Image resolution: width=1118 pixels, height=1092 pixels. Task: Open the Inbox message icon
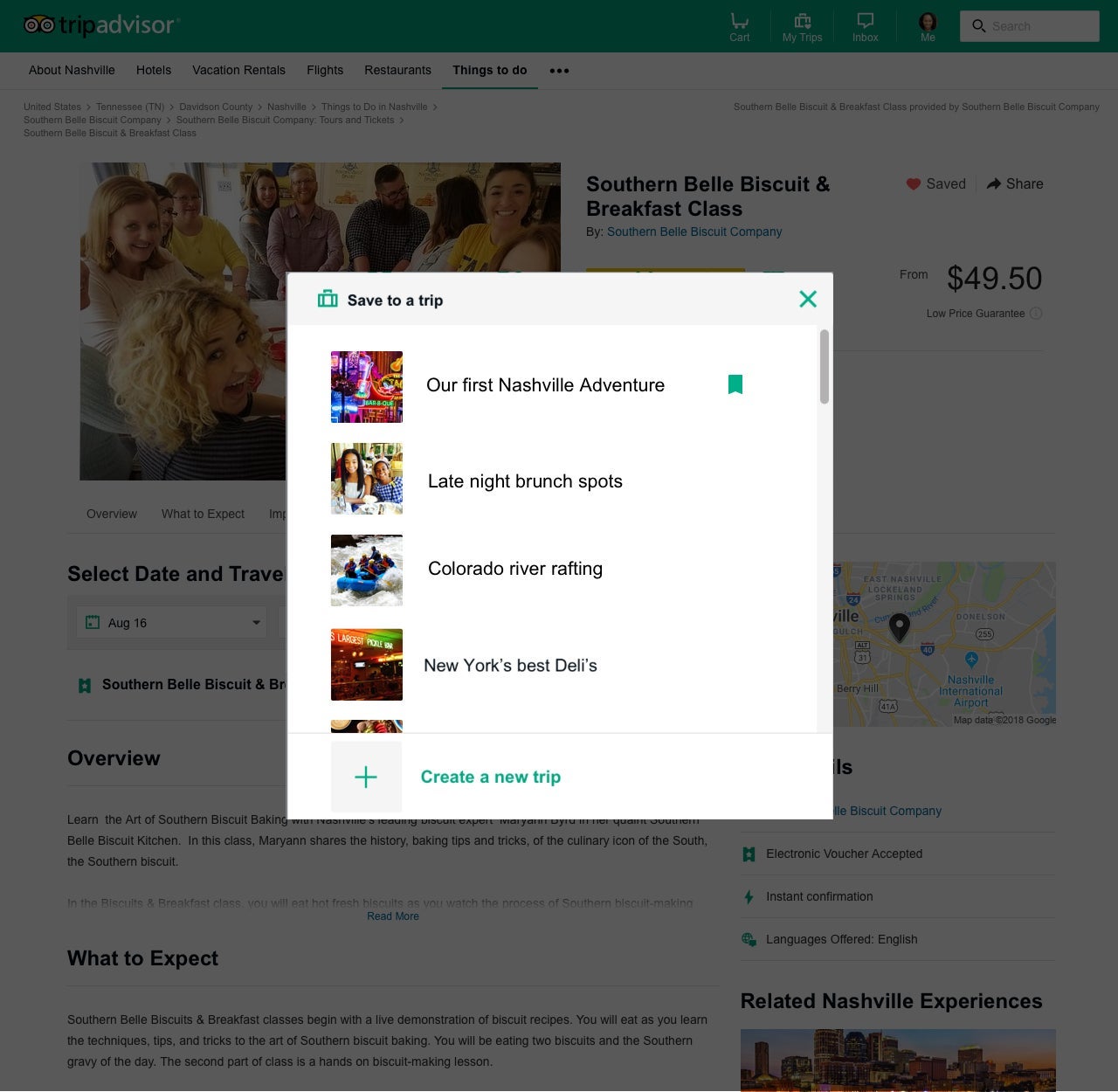pos(865,22)
